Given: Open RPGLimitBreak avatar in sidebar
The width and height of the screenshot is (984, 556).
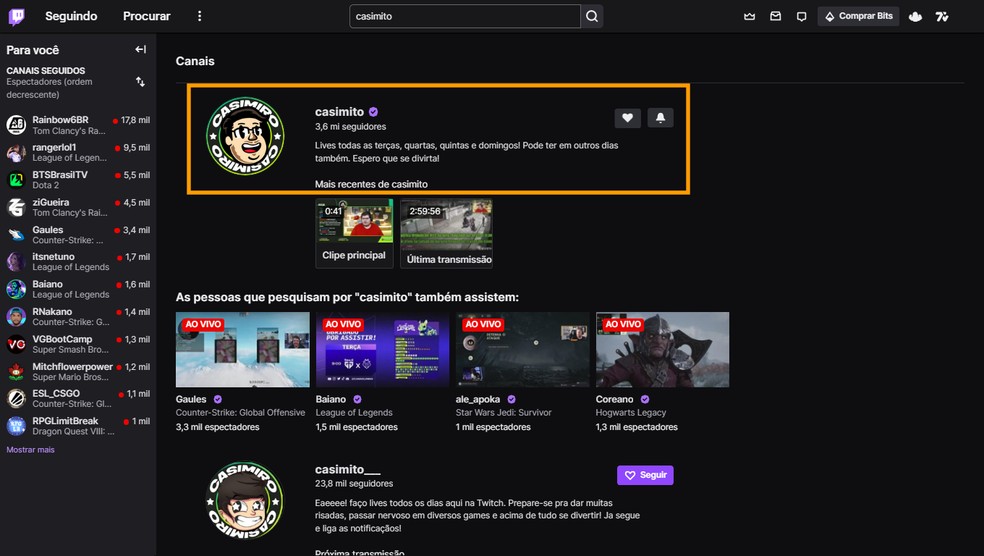Looking at the screenshot, I should (x=16, y=426).
